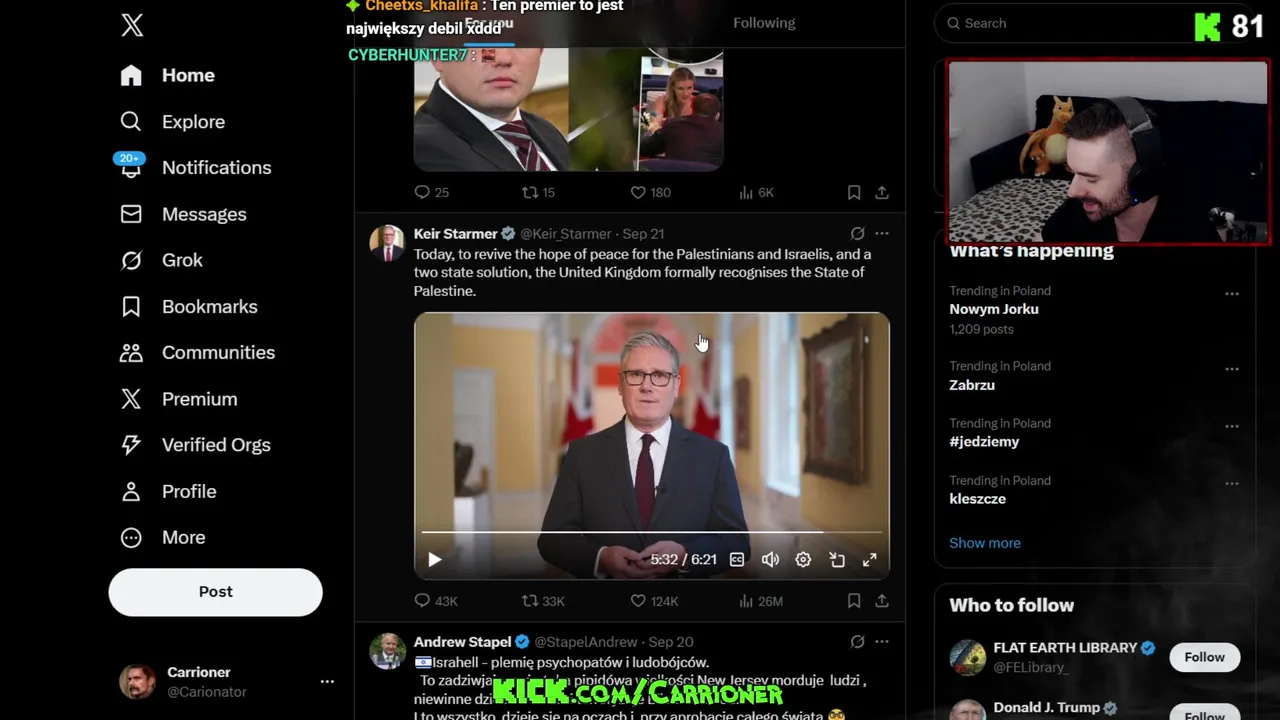The width and height of the screenshot is (1280, 720).
Task: Open more options on Keir Starmer post
Action: [x=881, y=233]
